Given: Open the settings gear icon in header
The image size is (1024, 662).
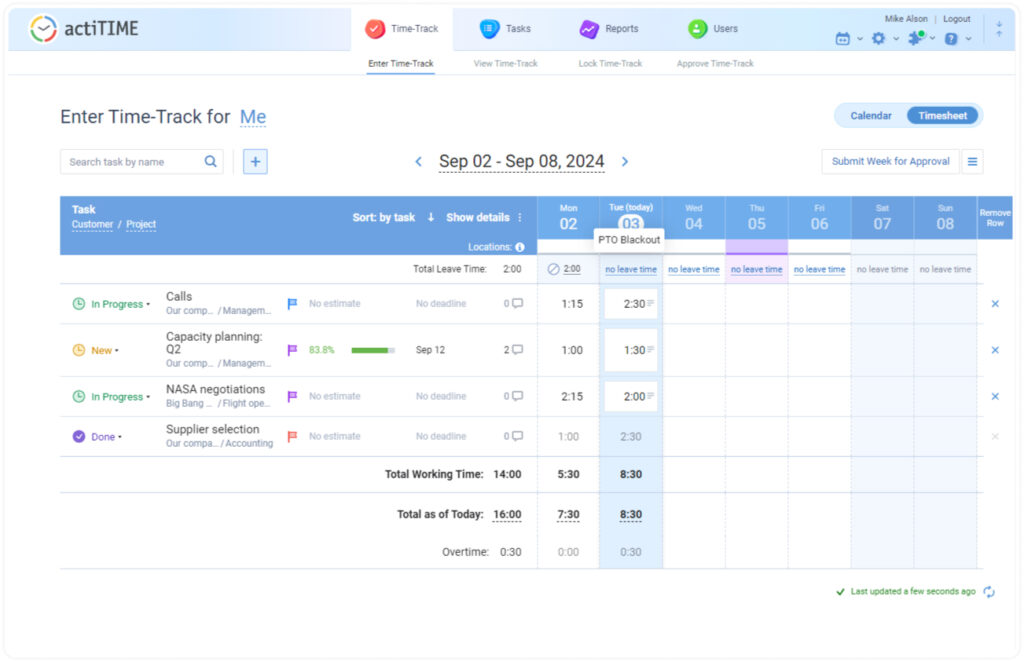Looking at the screenshot, I should point(878,38).
